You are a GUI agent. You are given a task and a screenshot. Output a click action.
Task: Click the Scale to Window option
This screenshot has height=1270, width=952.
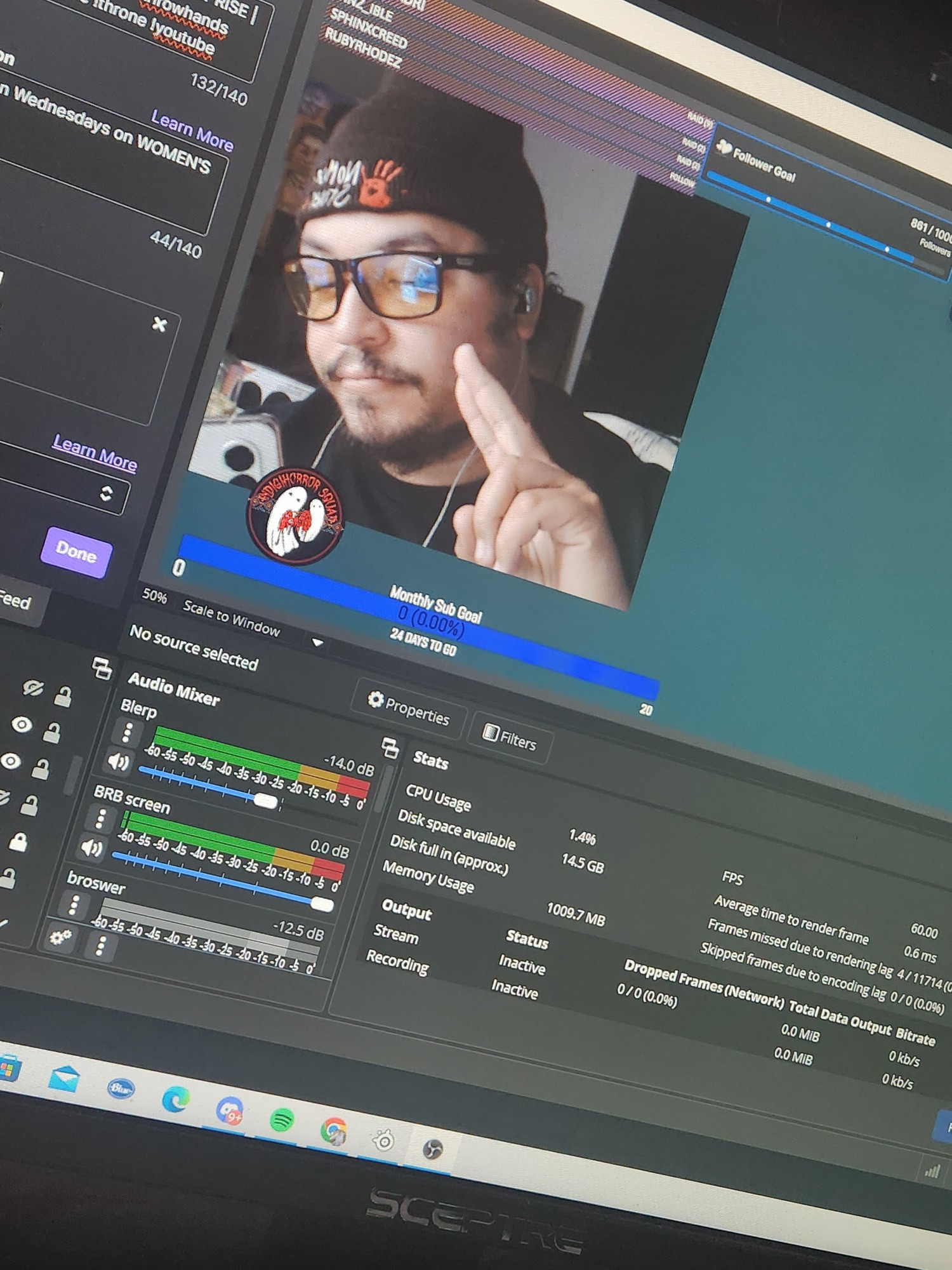pos(231,617)
